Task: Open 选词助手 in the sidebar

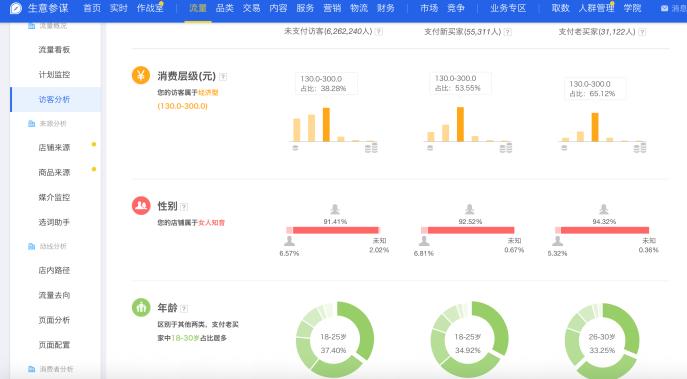Action: (x=54, y=222)
